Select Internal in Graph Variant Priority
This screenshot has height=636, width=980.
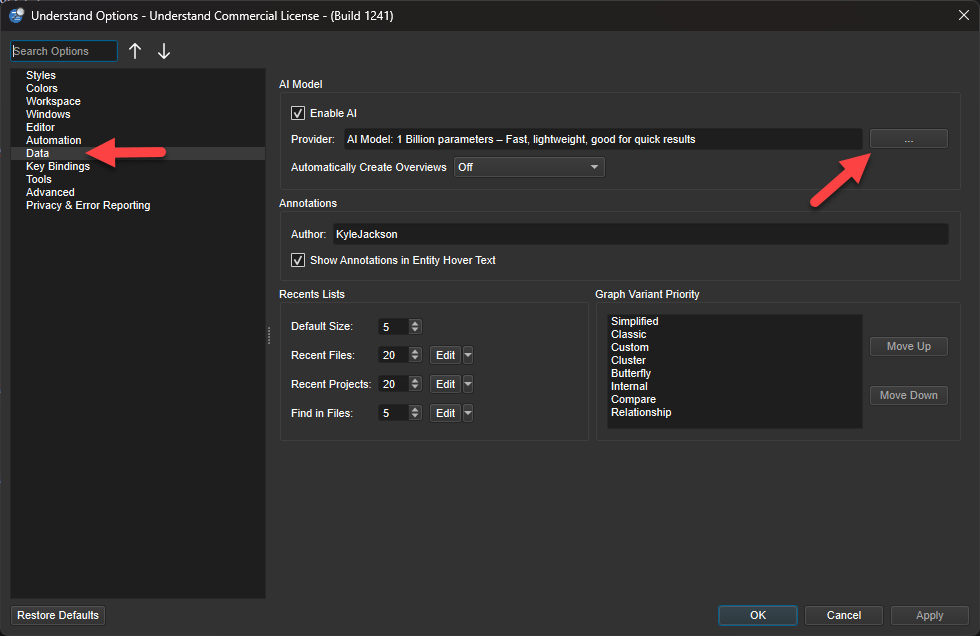click(x=629, y=386)
